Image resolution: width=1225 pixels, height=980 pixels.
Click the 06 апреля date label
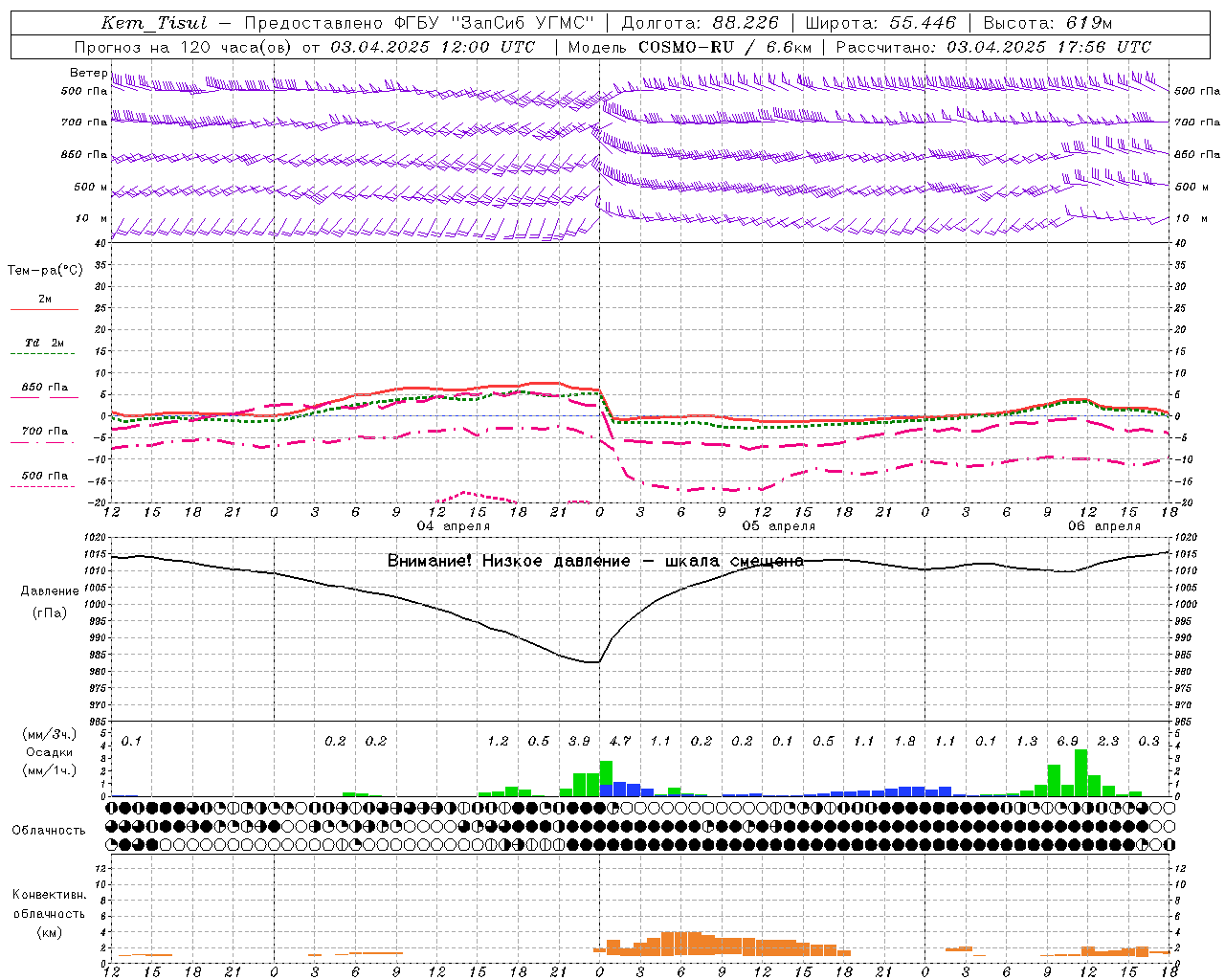pyautogui.click(x=1104, y=526)
